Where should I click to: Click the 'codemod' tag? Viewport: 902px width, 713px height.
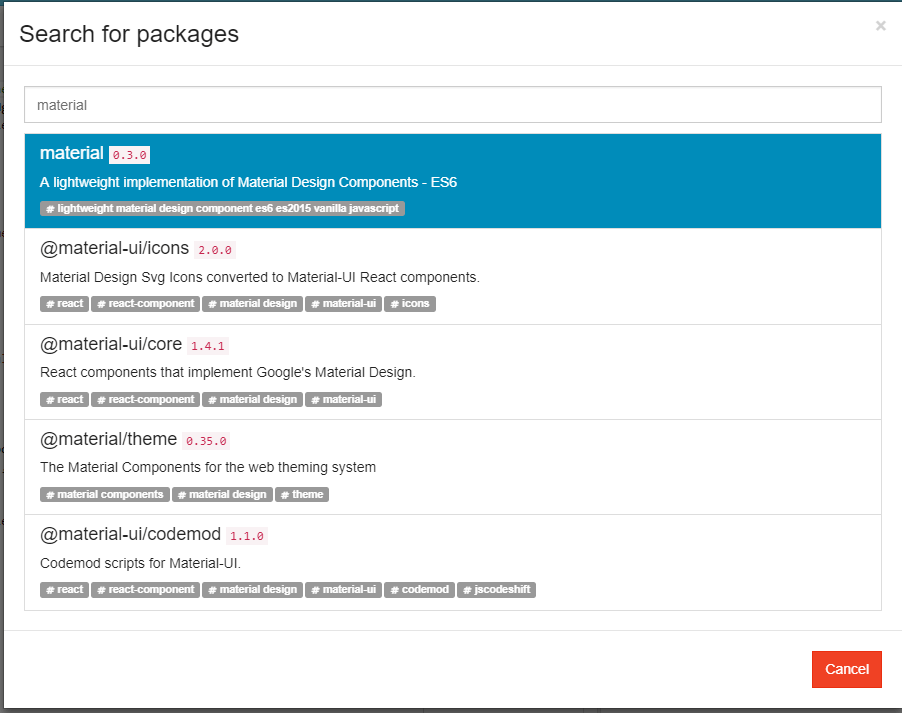(419, 589)
